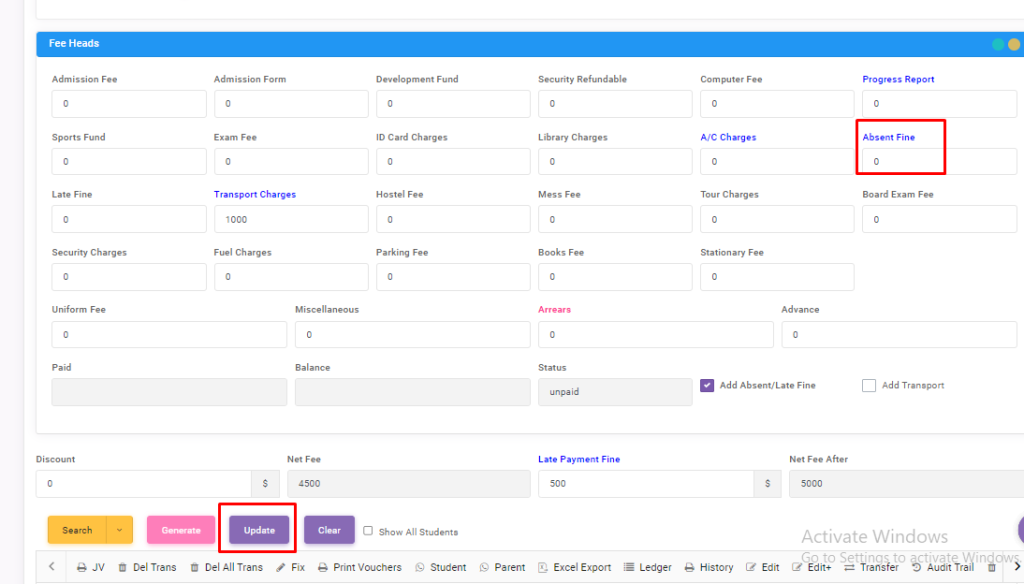Enable the Add Transport checkbox
Viewport: 1024px width, 584px height.
coord(869,386)
